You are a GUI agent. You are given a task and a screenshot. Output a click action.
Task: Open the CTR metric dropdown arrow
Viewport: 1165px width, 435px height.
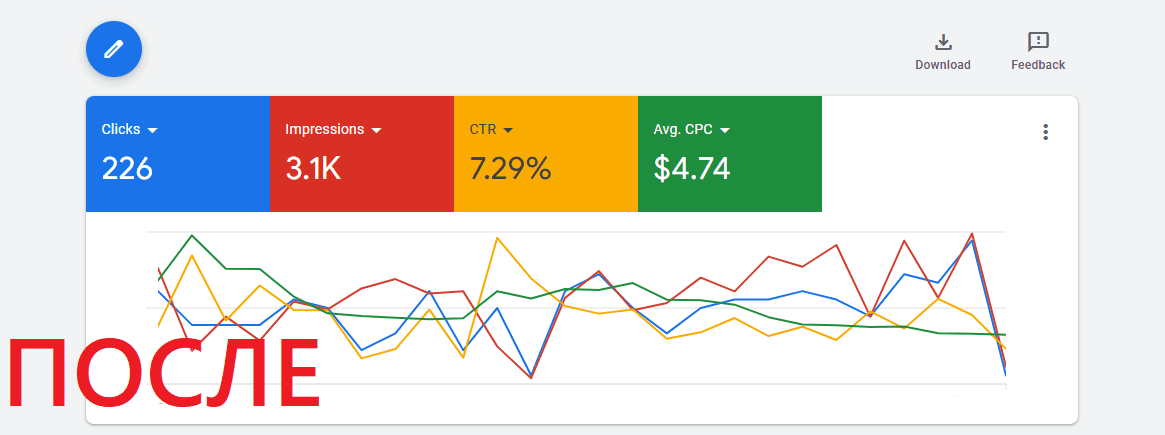click(508, 130)
